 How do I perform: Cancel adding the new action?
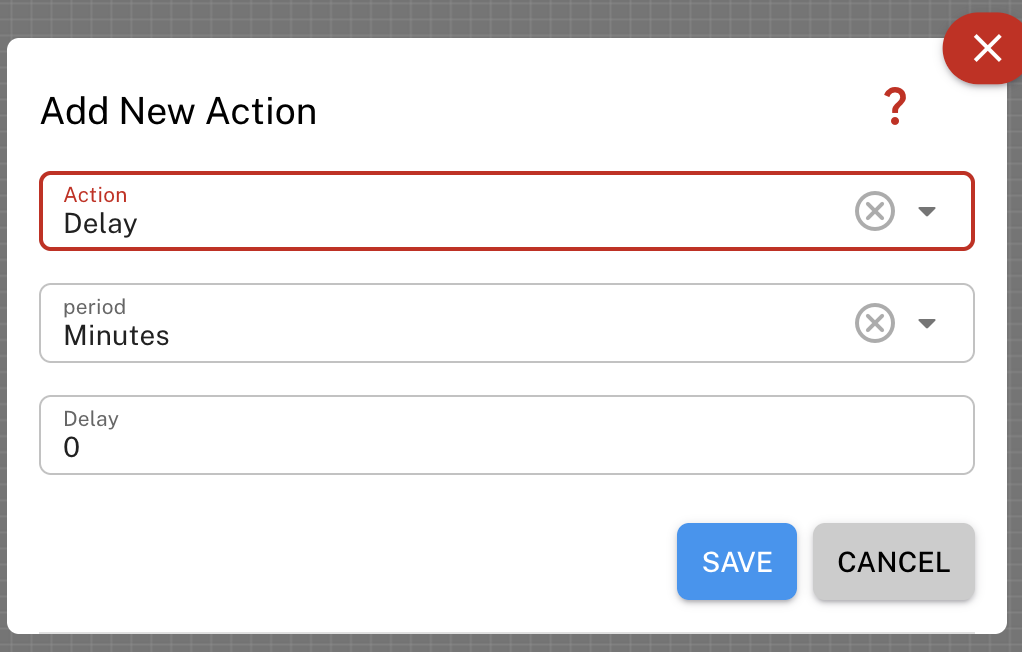(894, 562)
